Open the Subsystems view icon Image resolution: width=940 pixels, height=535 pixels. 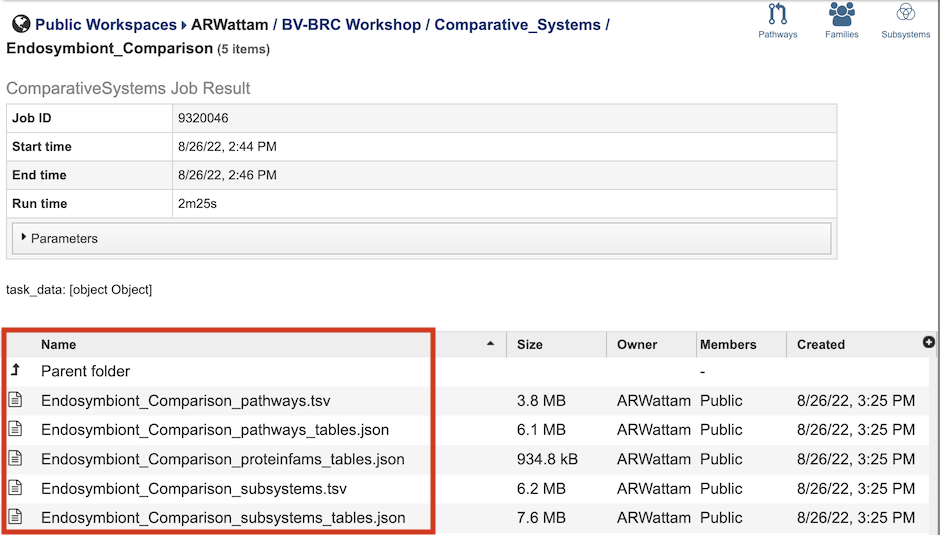pos(905,21)
